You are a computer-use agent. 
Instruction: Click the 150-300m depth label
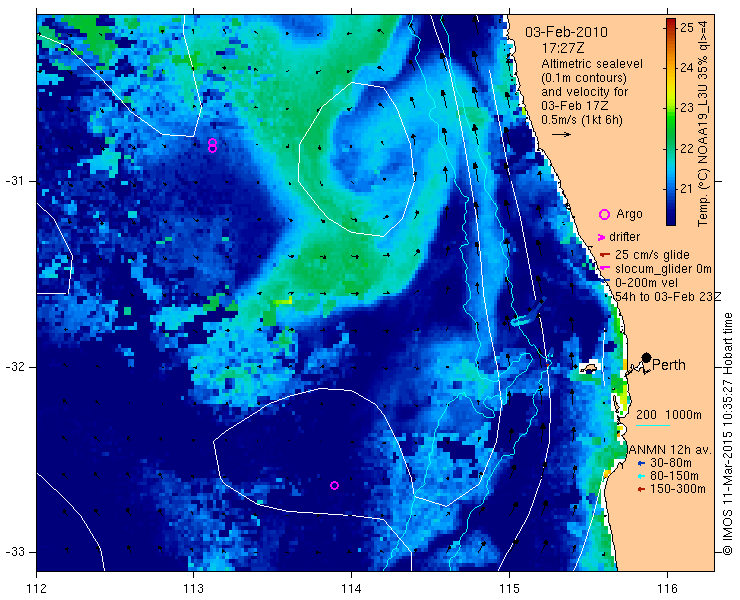click(678, 490)
